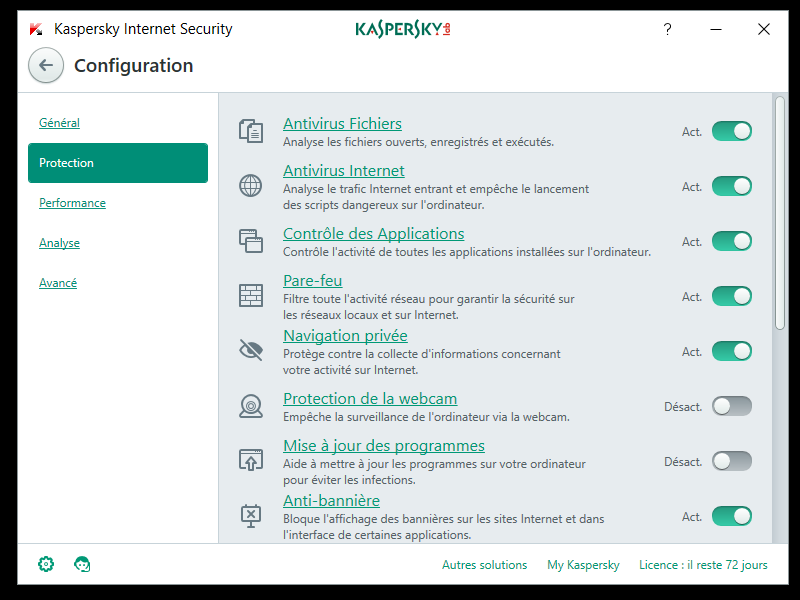Open the My Kaspersky link
The image size is (800, 600).
point(583,565)
